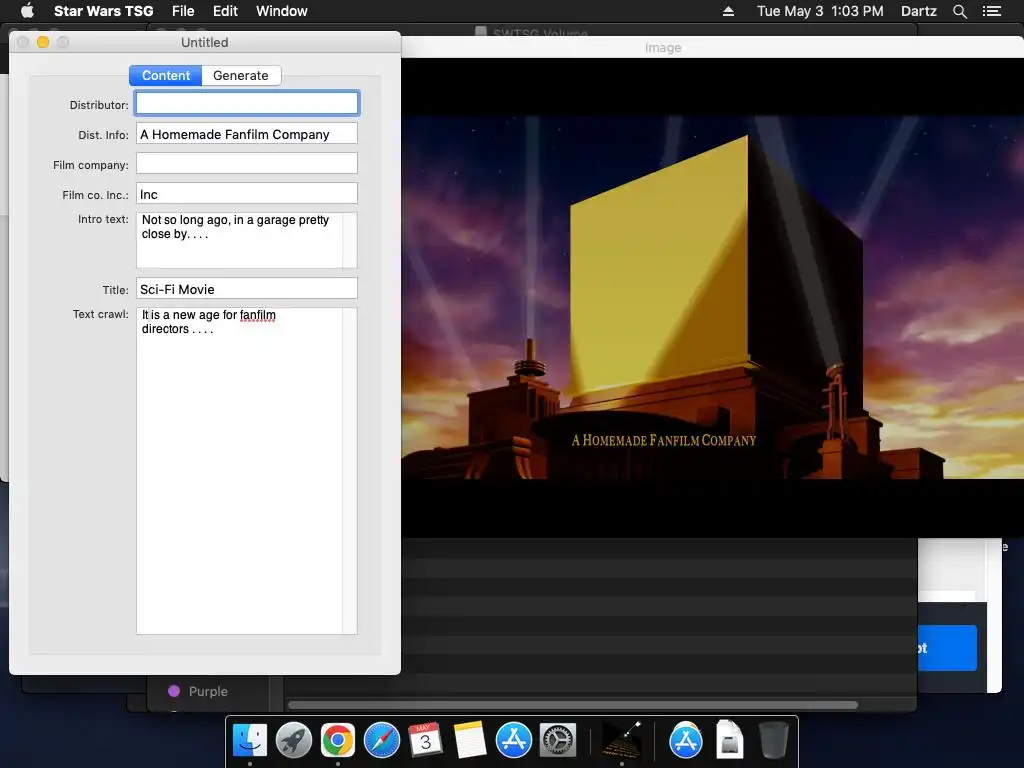
Task: Click the Intro text scrollbar track
Action: click(350, 240)
